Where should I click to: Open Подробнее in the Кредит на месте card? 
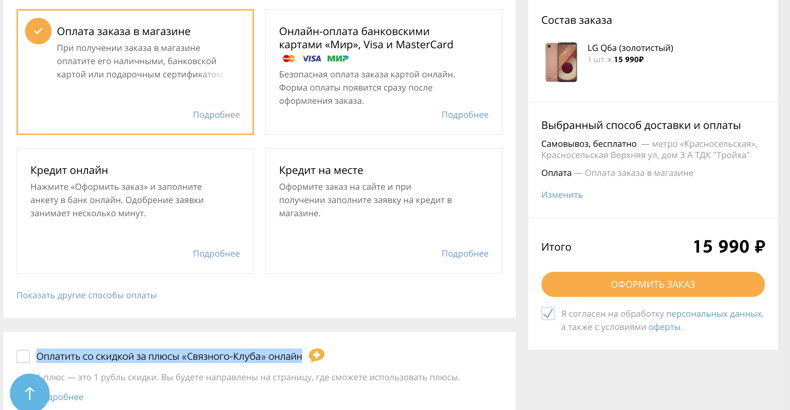point(465,254)
